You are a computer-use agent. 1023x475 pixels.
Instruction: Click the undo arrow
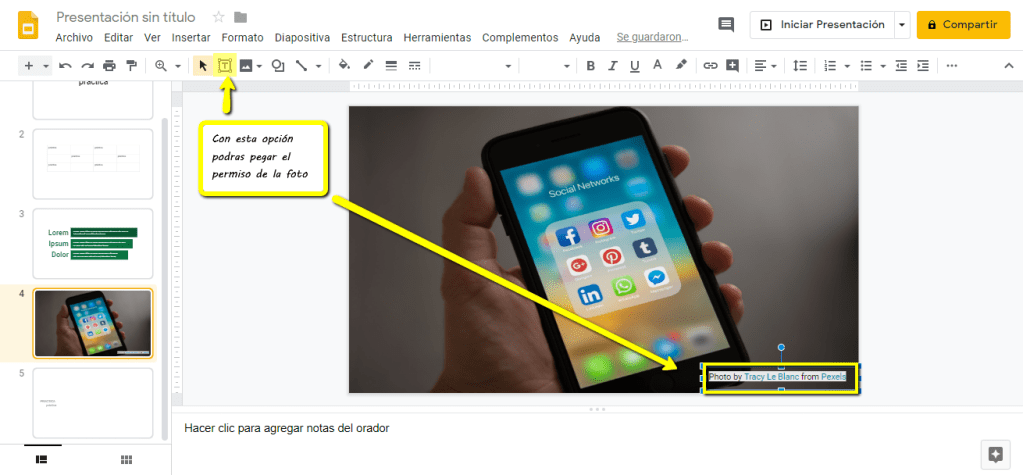(x=65, y=66)
